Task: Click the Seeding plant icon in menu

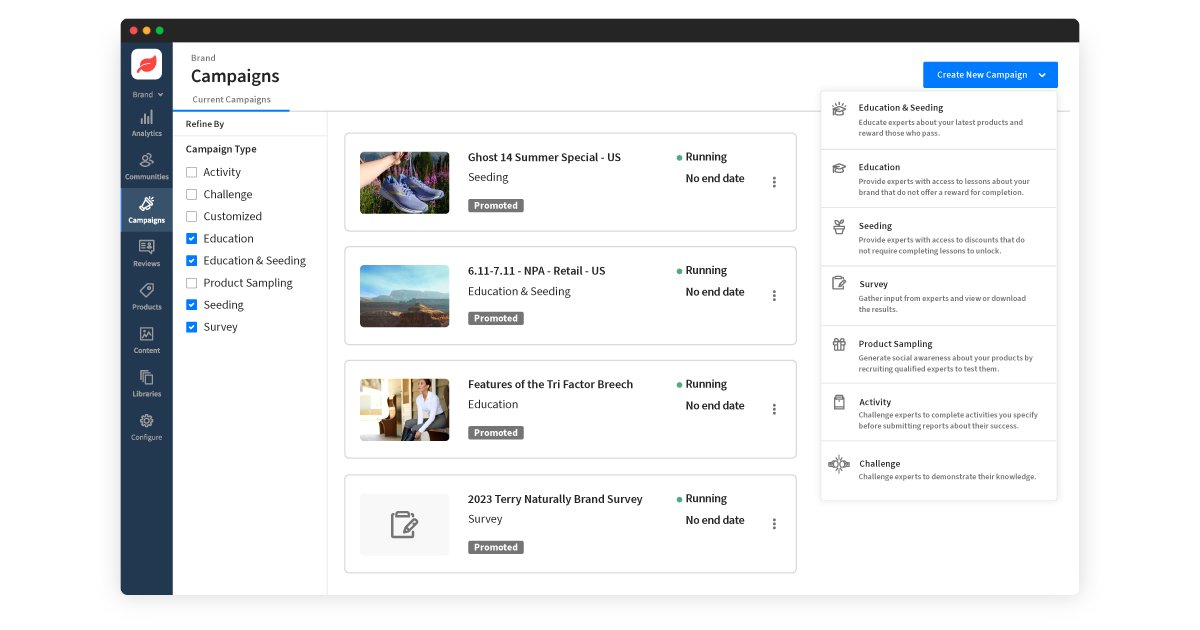Action: coord(839,227)
